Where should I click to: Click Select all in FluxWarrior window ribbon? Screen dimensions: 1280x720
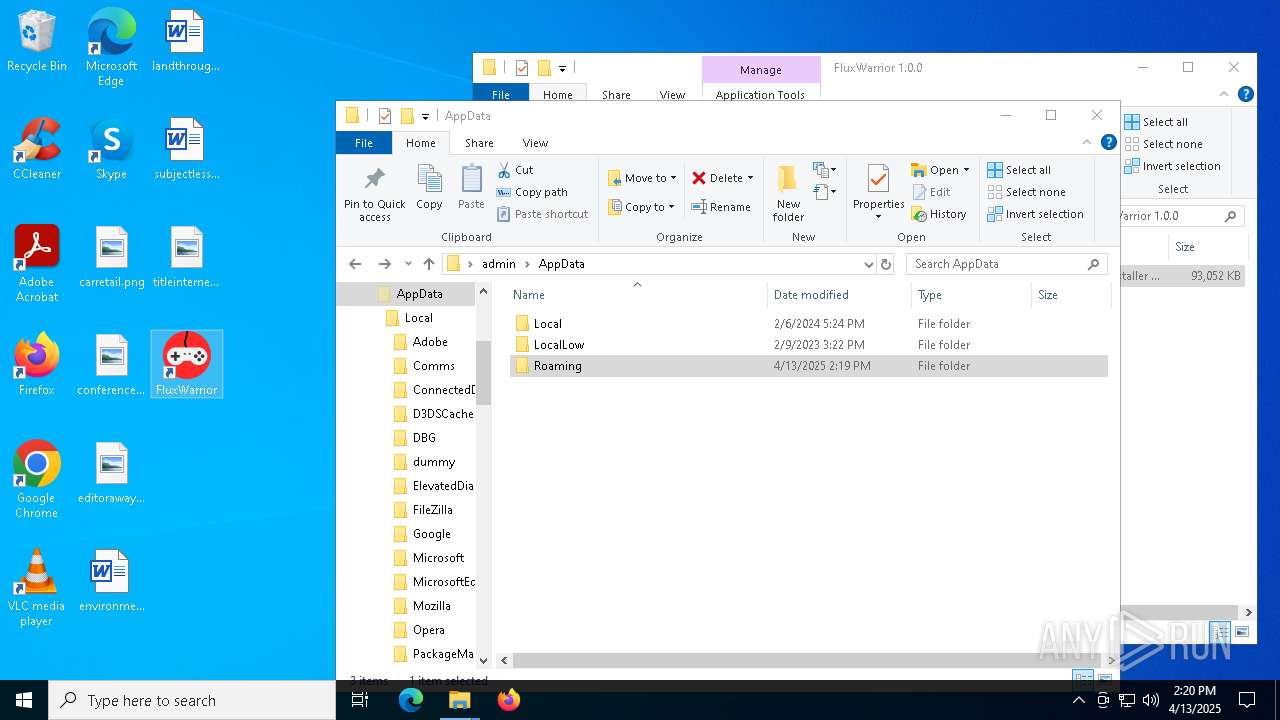(x=1156, y=122)
